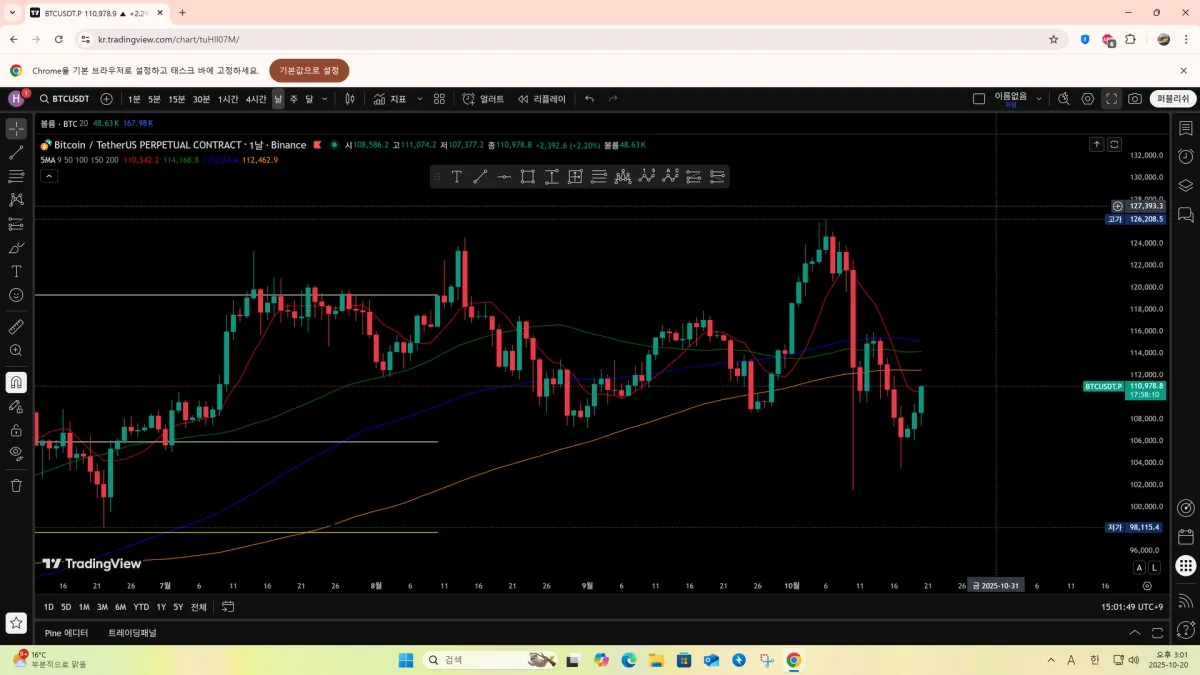This screenshot has width=1200, height=675.
Task: Select the 1시간 timeframe
Action: point(228,99)
